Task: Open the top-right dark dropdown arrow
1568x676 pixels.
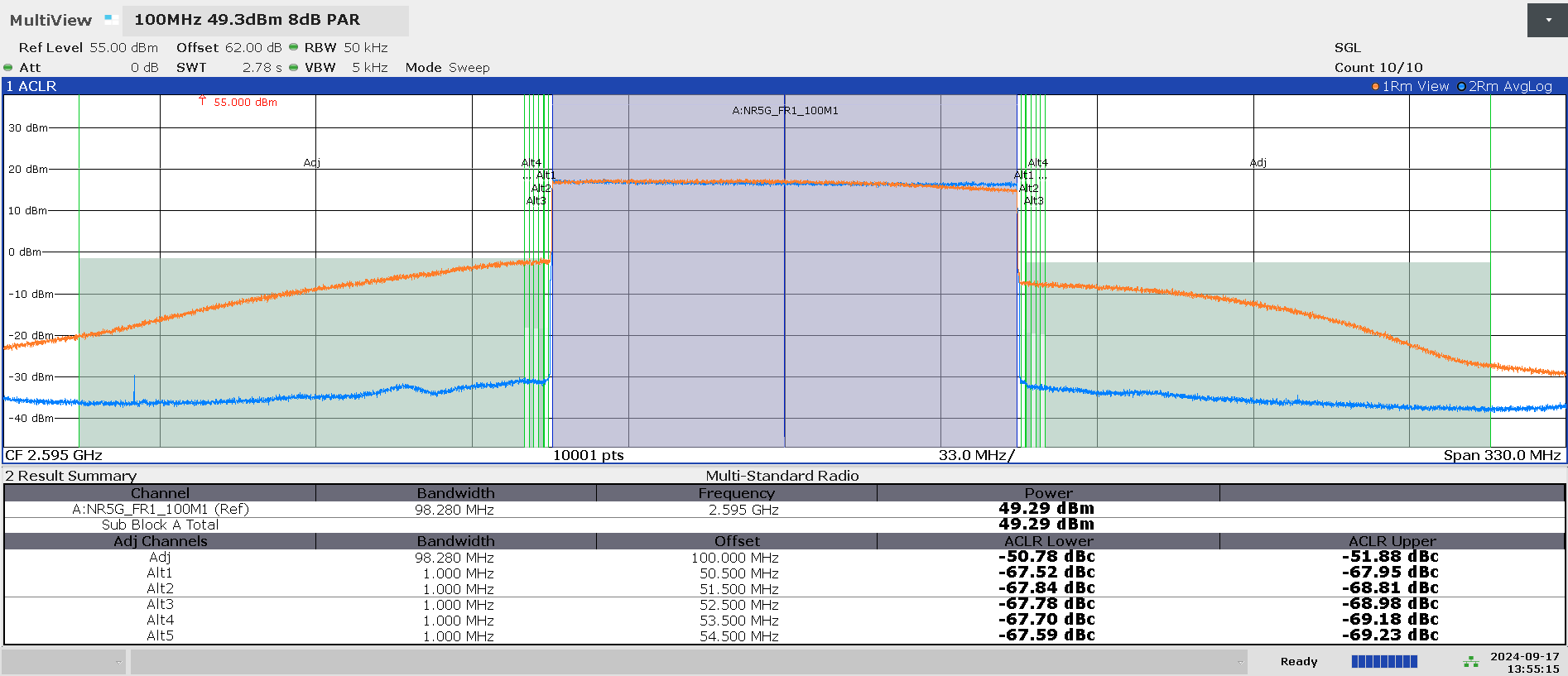Action: coord(1546,20)
